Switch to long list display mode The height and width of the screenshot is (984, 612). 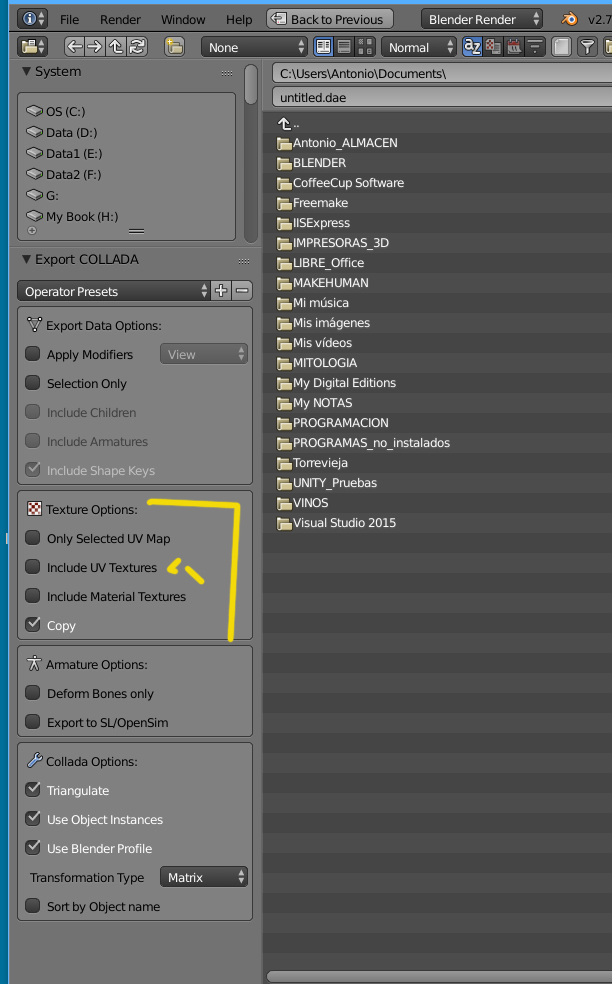(345, 46)
